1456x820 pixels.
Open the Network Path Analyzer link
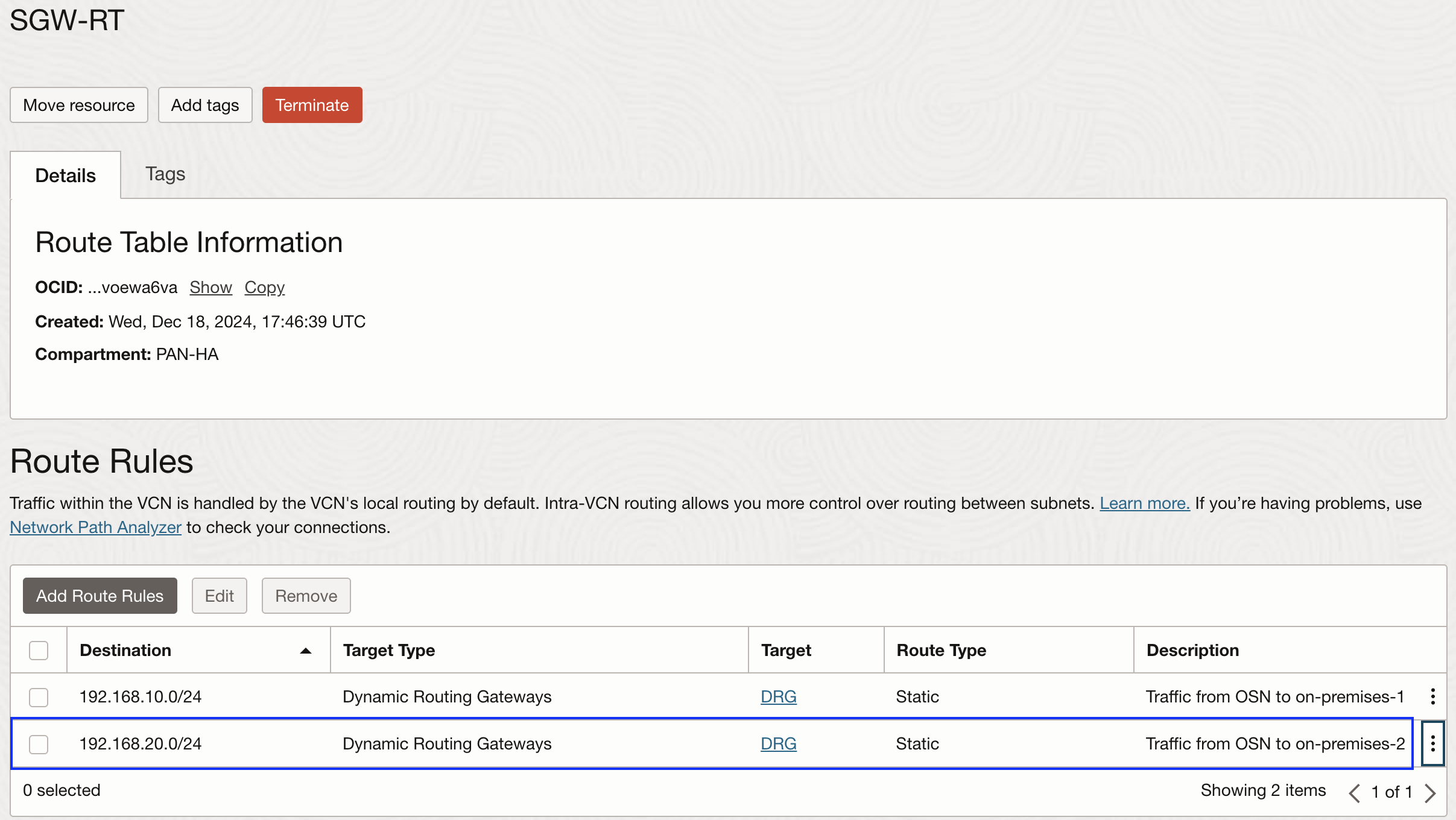click(x=95, y=527)
